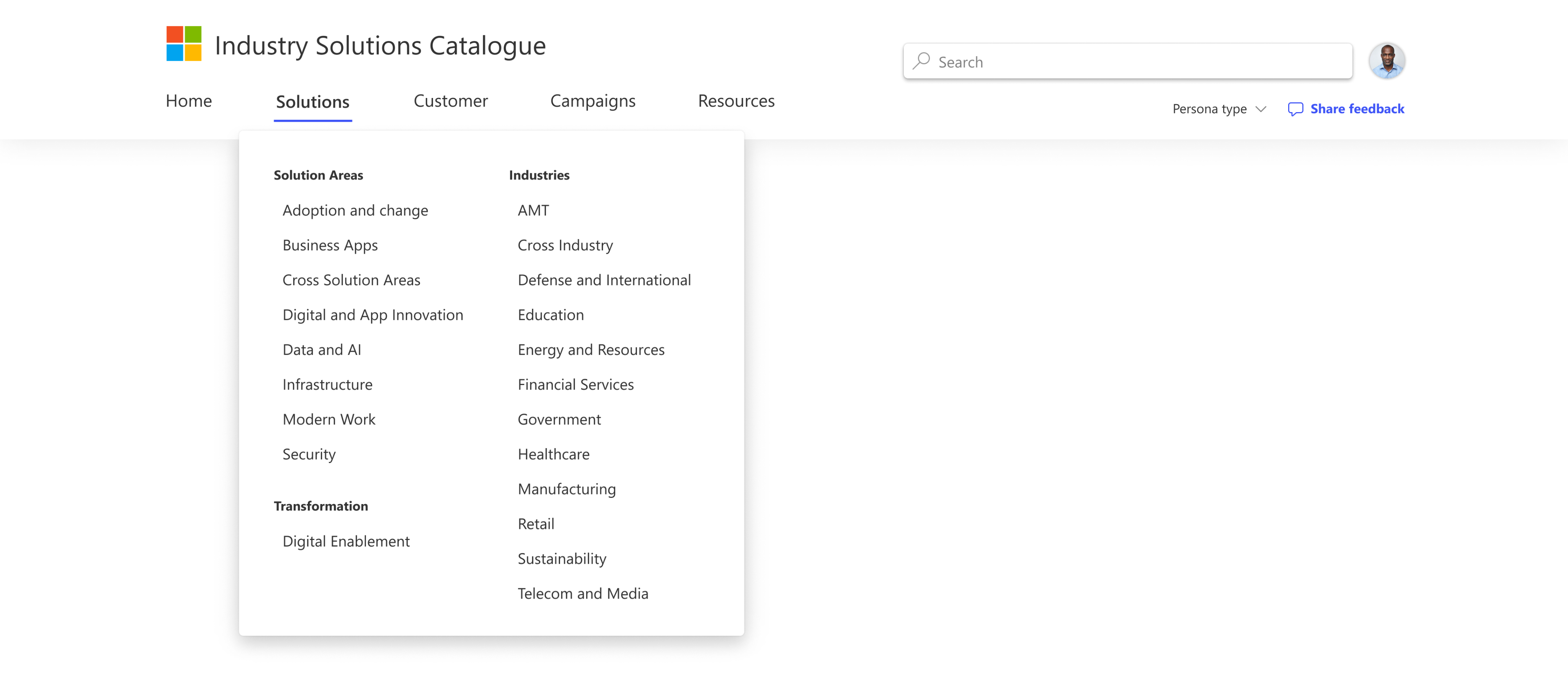Image resolution: width=1568 pixels, height=674 pixels.
Task: Switch to the Campaigns tab
Action: (x=593, y=101)
